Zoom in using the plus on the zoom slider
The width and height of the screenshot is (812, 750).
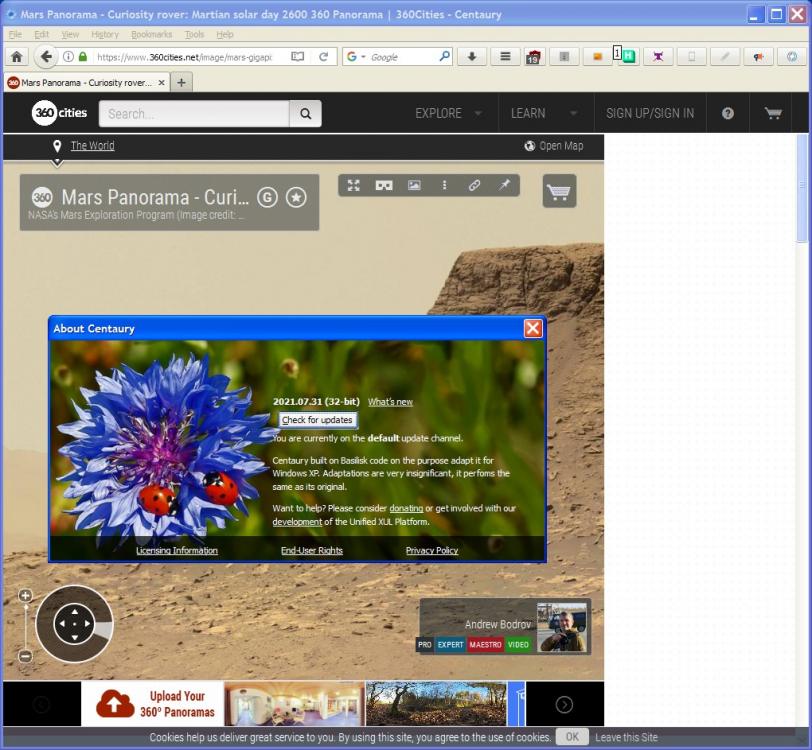coord(25,594)
